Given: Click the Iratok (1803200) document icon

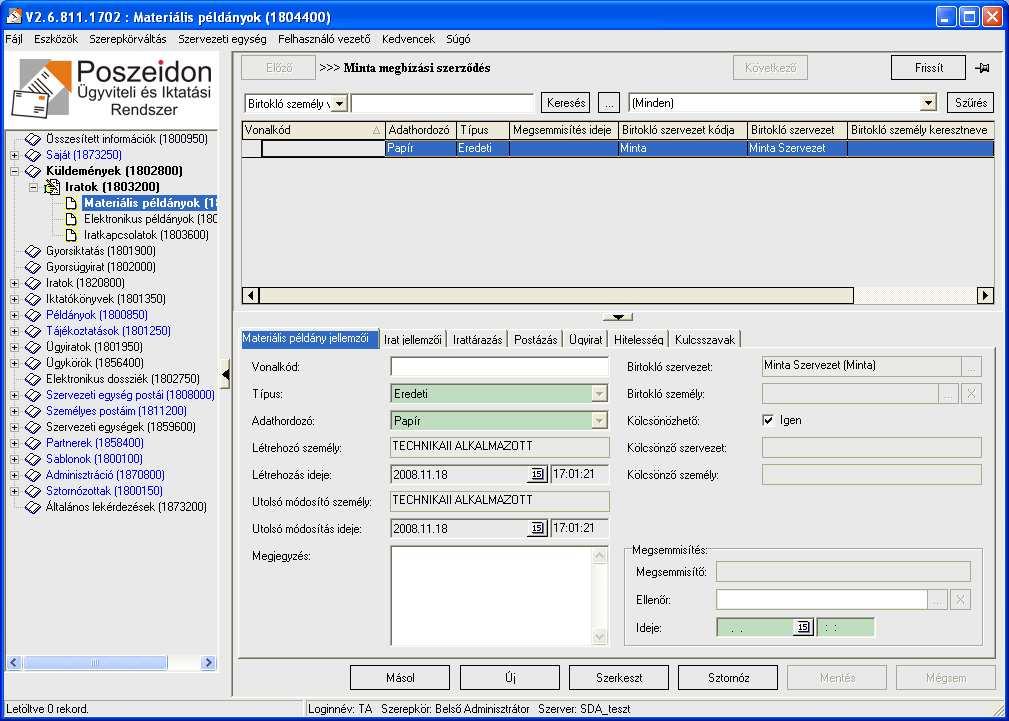Looking at the screenshot, I should (52, 187).
